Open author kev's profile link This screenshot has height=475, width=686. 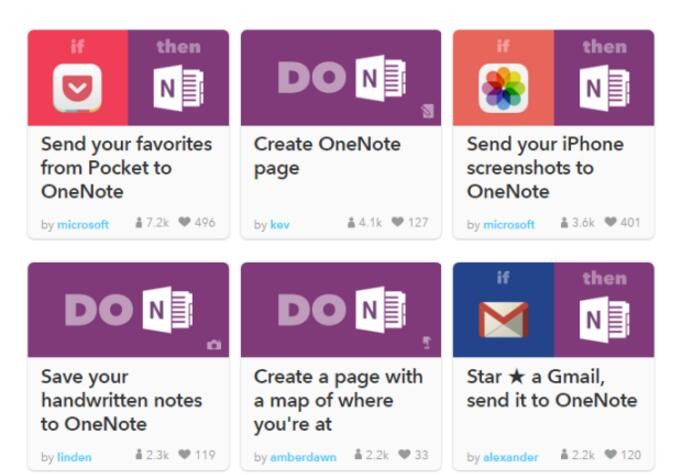click(280, 224)
